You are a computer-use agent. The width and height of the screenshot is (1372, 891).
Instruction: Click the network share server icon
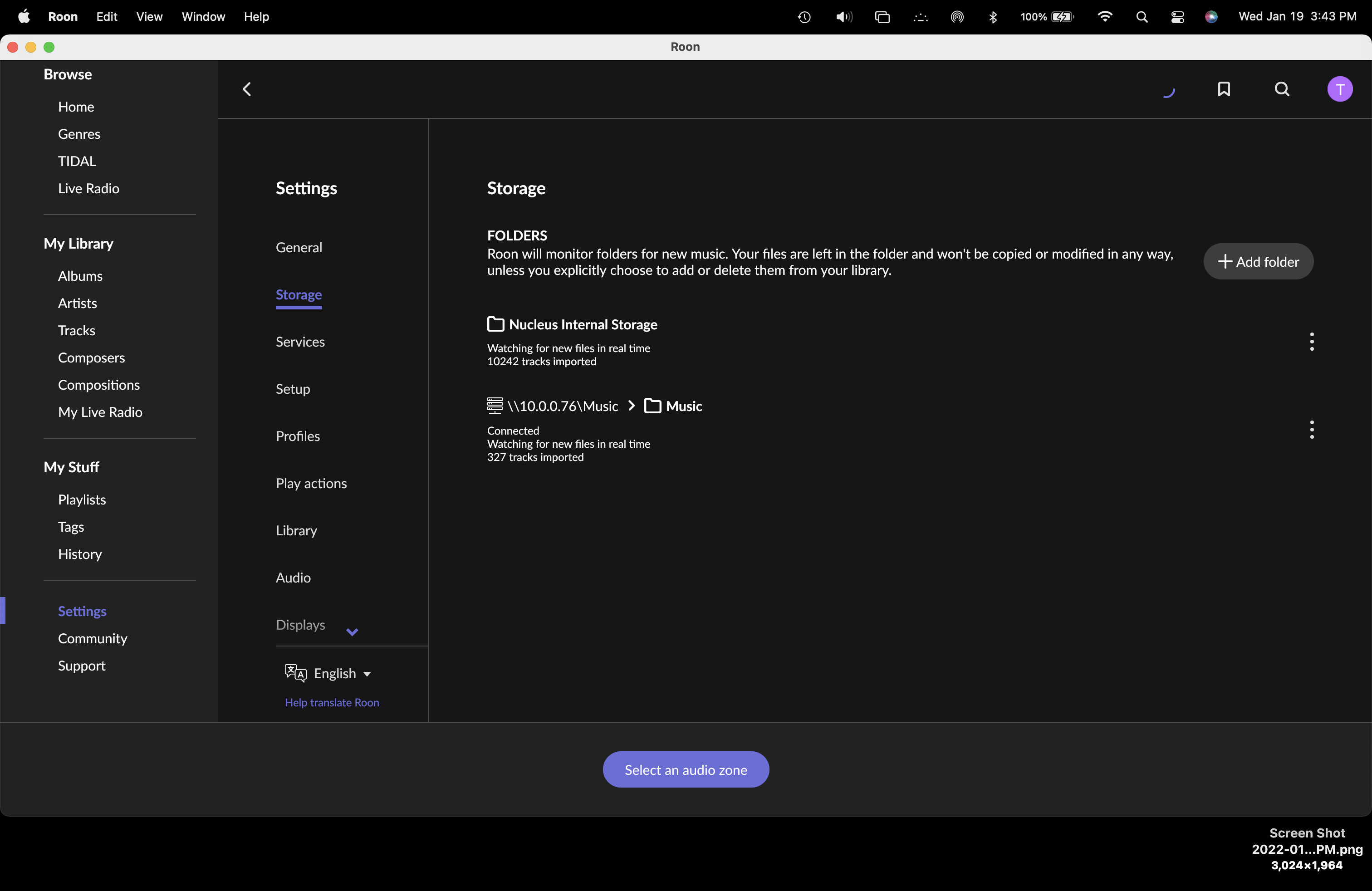pyautogui.click(x=495, y=405)
